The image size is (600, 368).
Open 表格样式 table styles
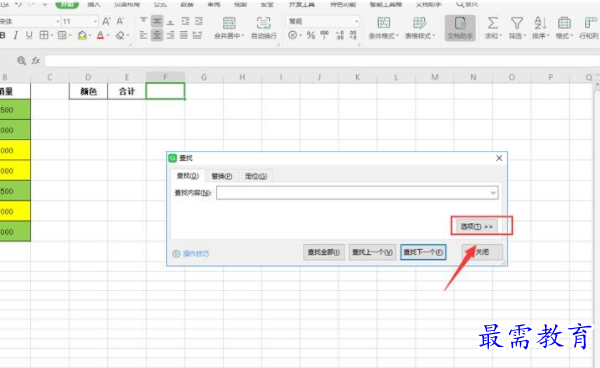click(420, 28)
